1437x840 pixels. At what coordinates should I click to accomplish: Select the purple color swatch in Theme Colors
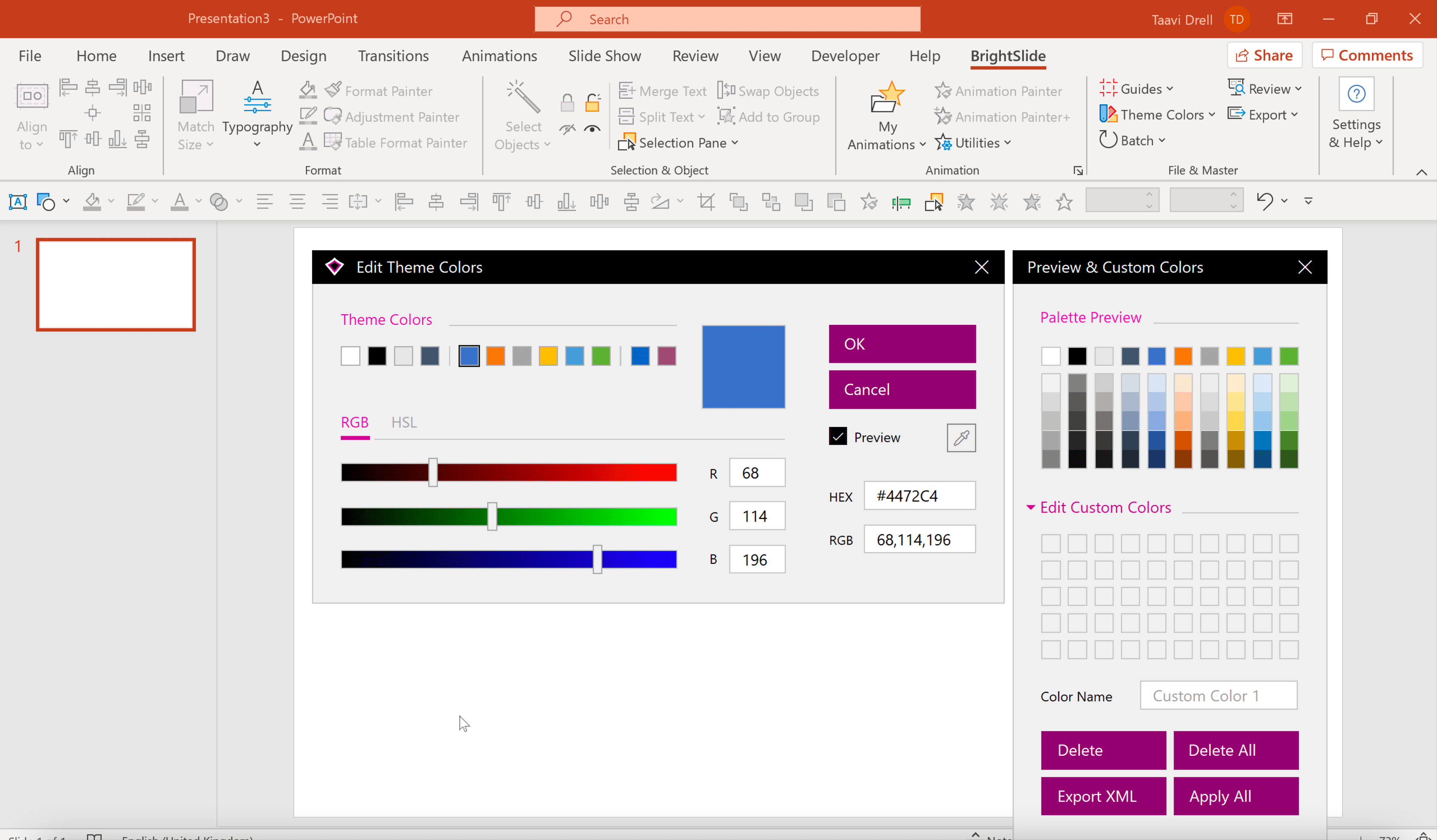point(666,356)
